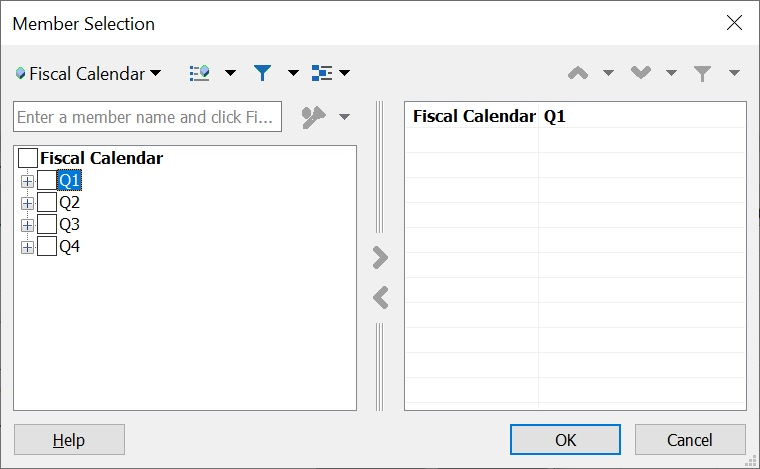
Task: Tick the Q3 member checkbox
Action: (x=47, y=224)
